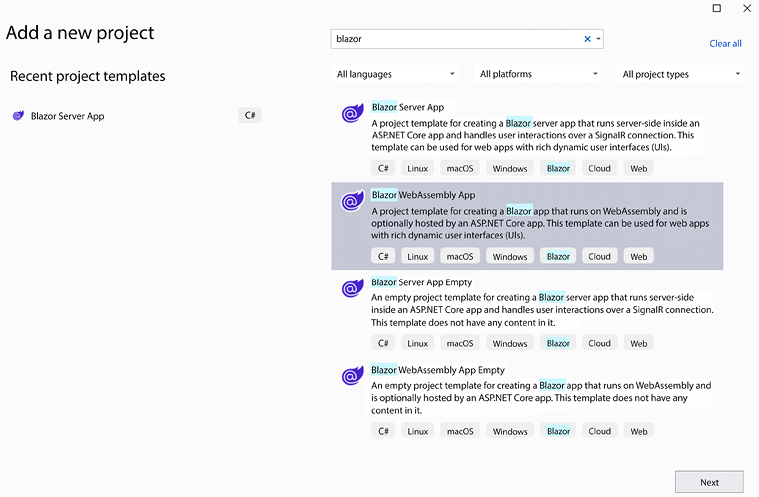759x497 pixels.
Task: Click the Clear all link
Action: (x=725, y=44)
